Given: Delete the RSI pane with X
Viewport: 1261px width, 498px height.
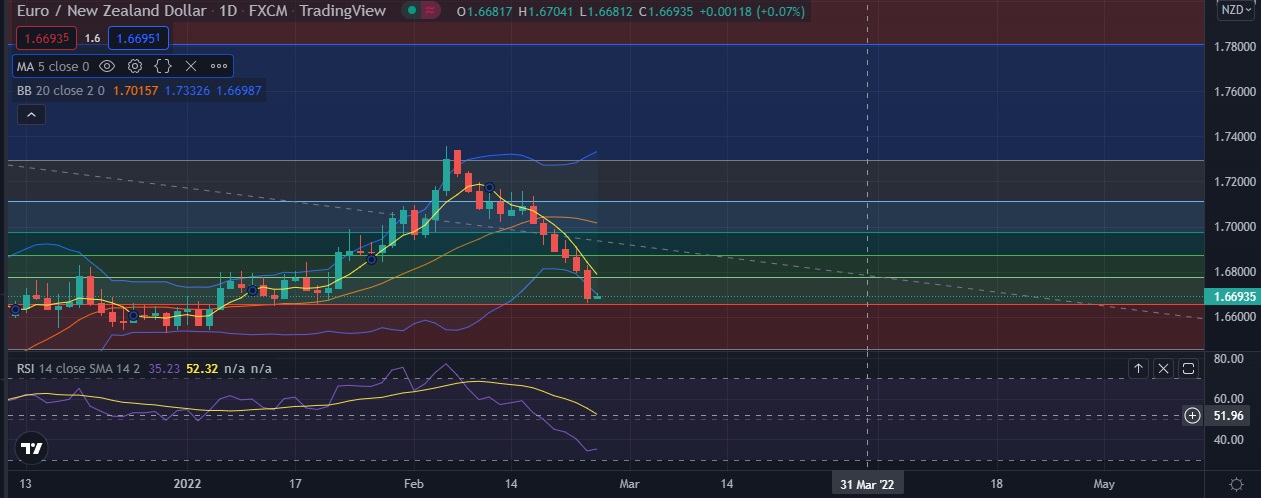Looking at the screenshot, I should (1164, 369).
